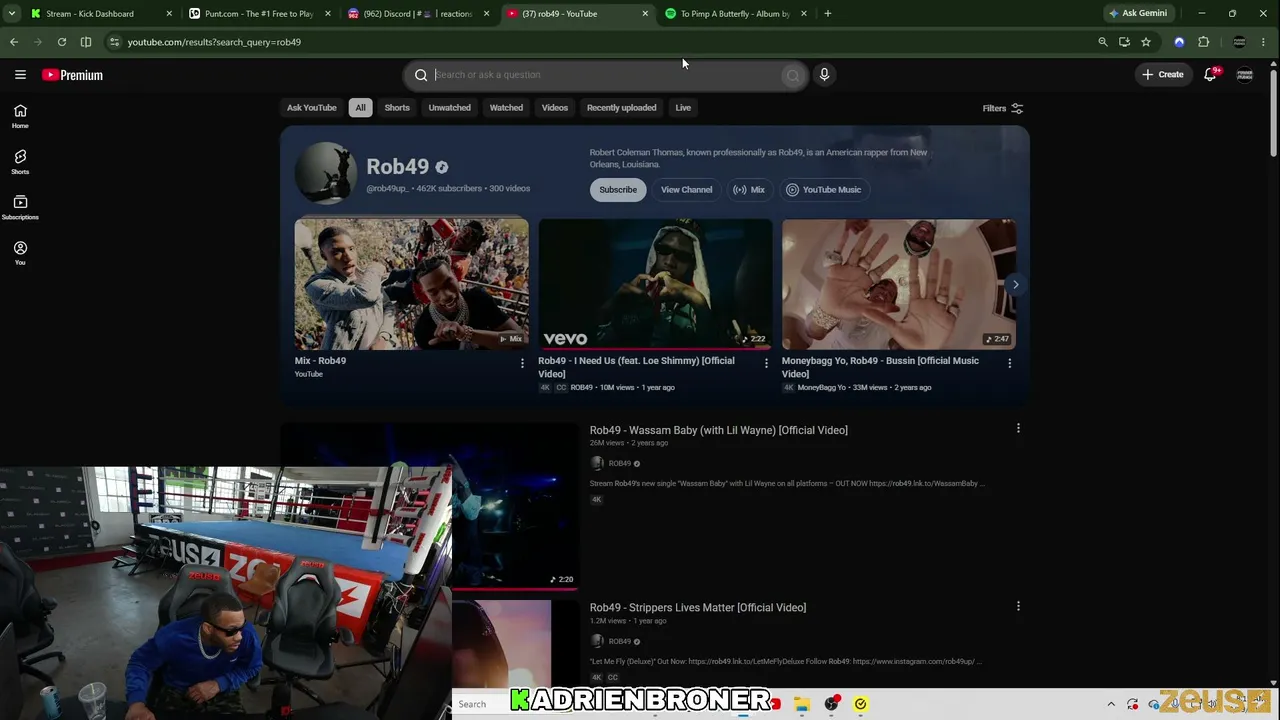Viewport: 1280px width, 720px height.
Task: Go back with the browser back arrow
Action: click(14, 42)
